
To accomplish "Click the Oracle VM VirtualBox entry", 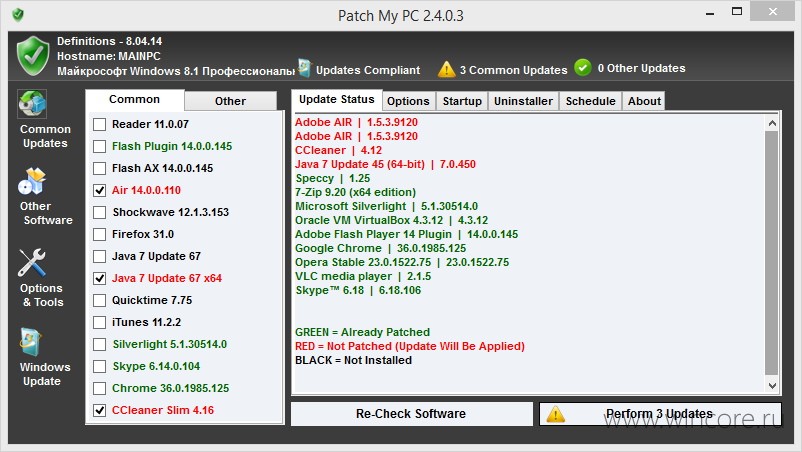I will pyautogui.click(x=391, y=220).
